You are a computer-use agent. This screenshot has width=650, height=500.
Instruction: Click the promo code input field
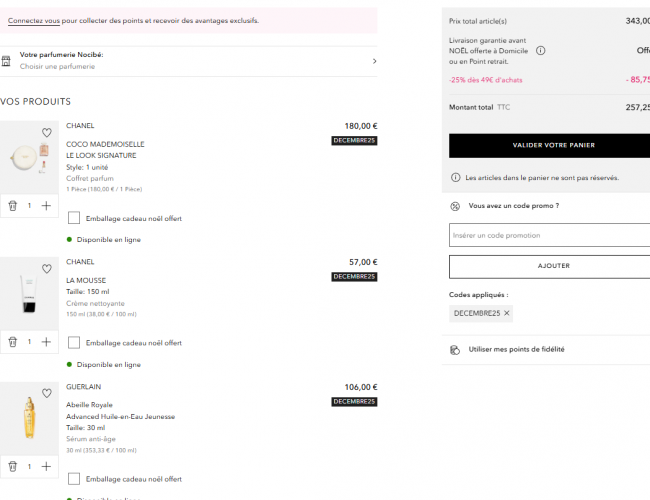pyautogui.click(x=548, y=235)
